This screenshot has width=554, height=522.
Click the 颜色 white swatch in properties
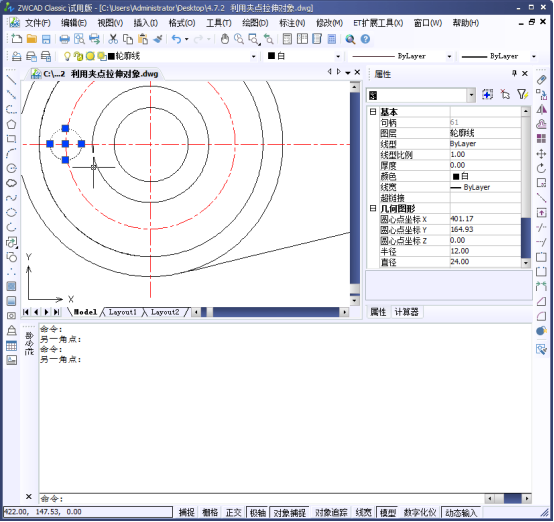456,176
